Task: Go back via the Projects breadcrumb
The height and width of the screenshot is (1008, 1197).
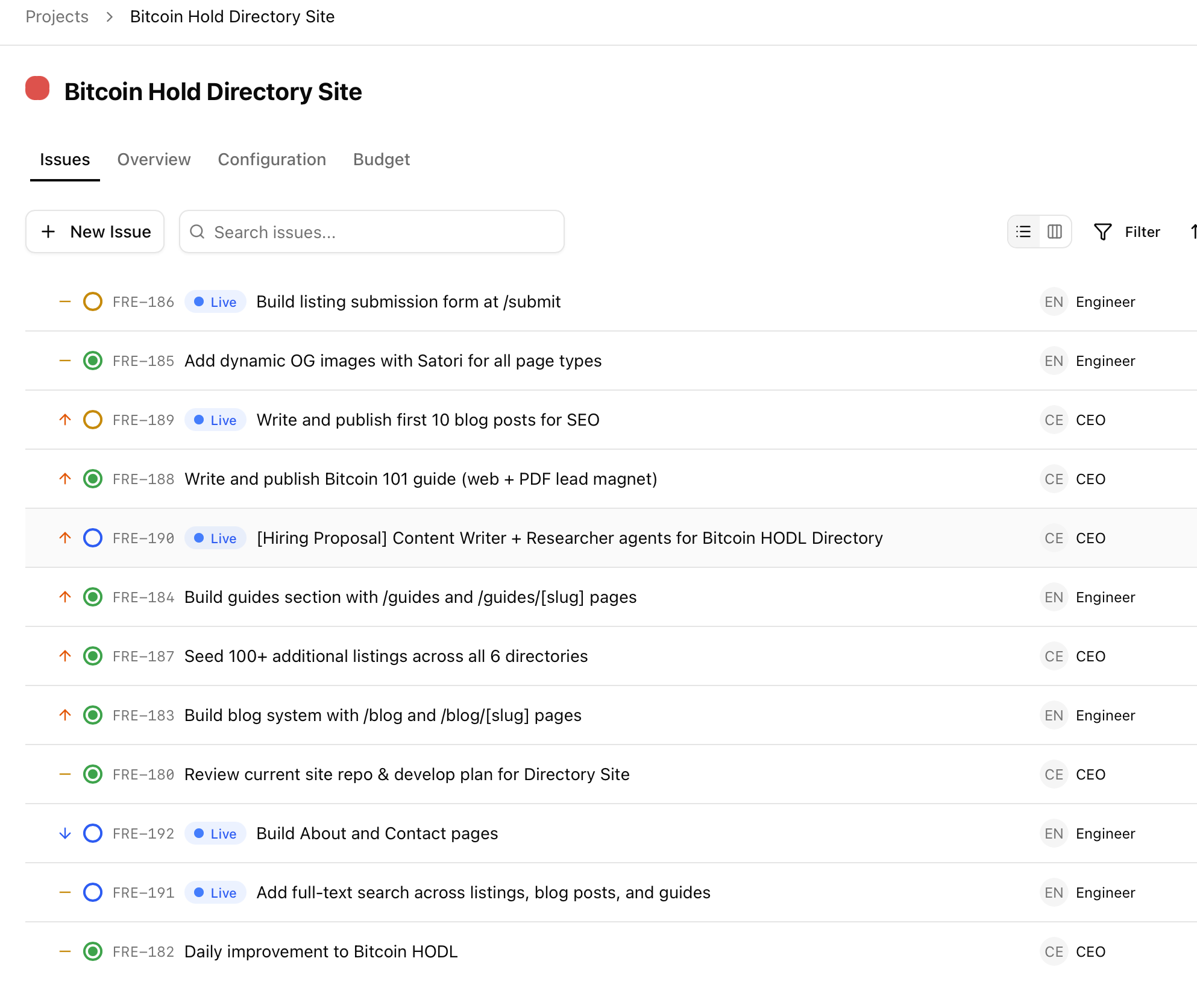Action: click(x=56, y=16)
